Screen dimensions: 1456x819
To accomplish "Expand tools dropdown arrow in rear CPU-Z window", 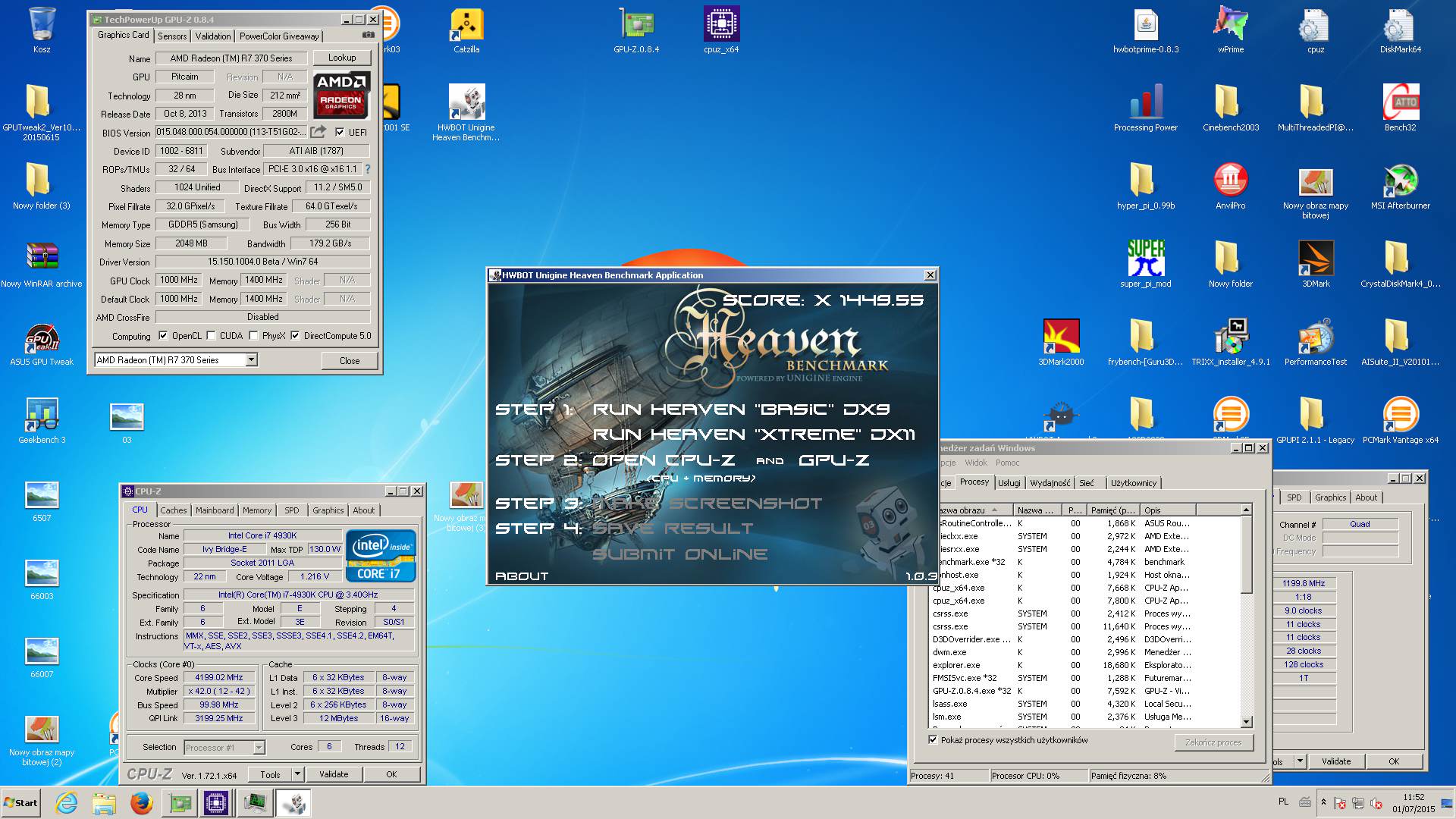I will coord(1300,761).
